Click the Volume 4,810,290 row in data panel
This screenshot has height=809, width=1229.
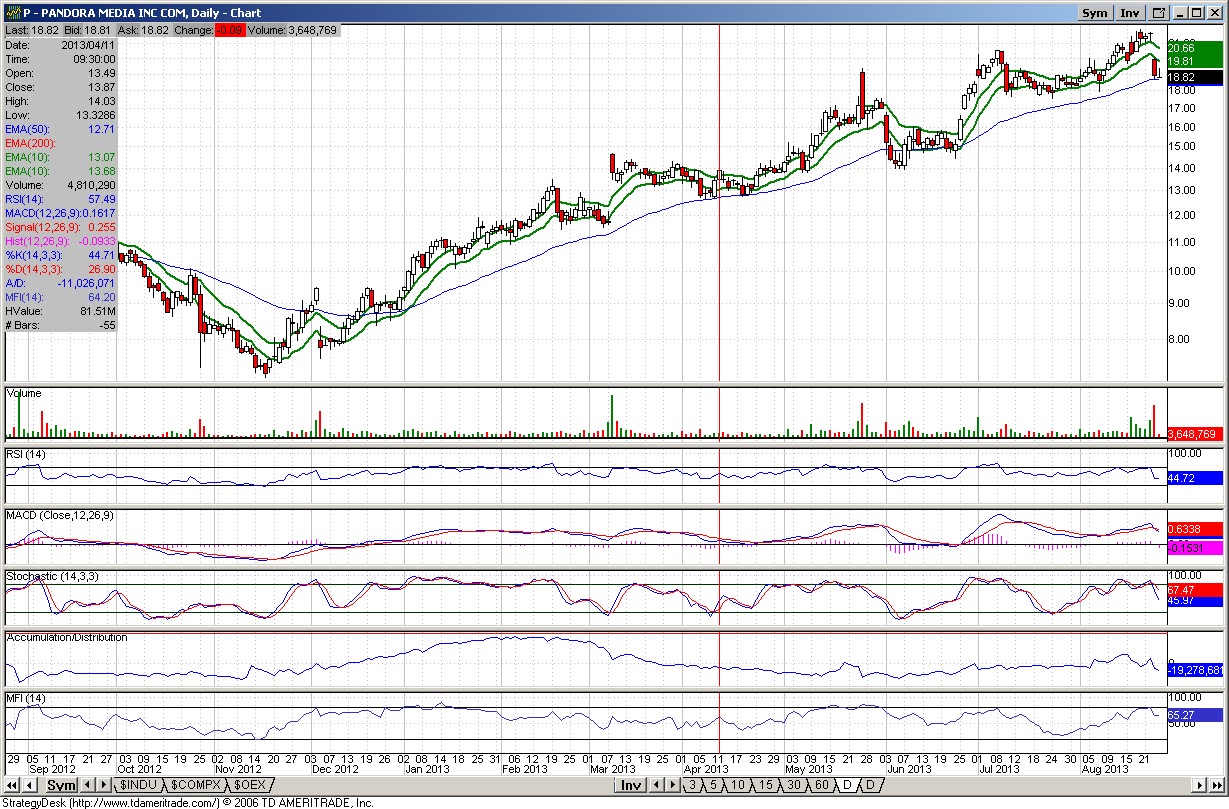tap(61, 185)
